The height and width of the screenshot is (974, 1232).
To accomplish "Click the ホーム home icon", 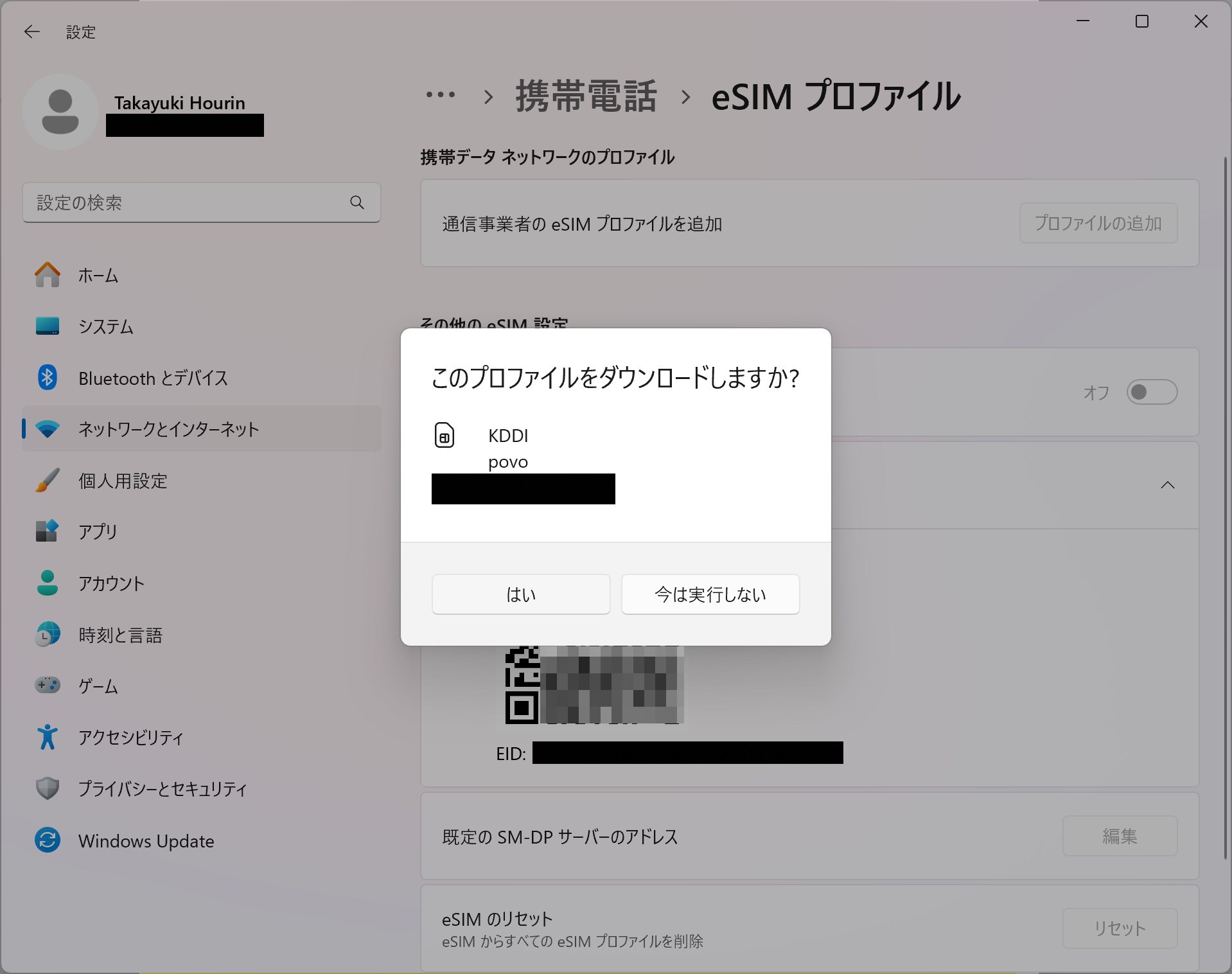I will point(48,275).
